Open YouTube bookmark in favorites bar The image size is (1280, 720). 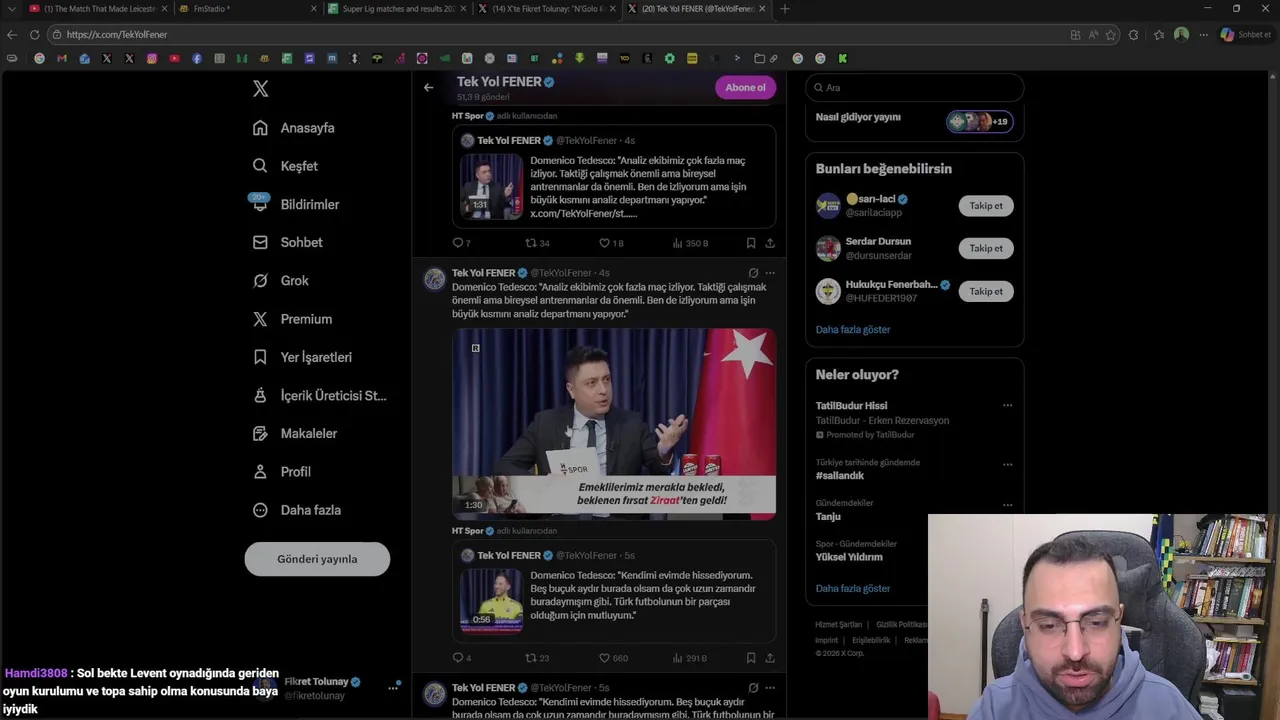tap(174, 58)
